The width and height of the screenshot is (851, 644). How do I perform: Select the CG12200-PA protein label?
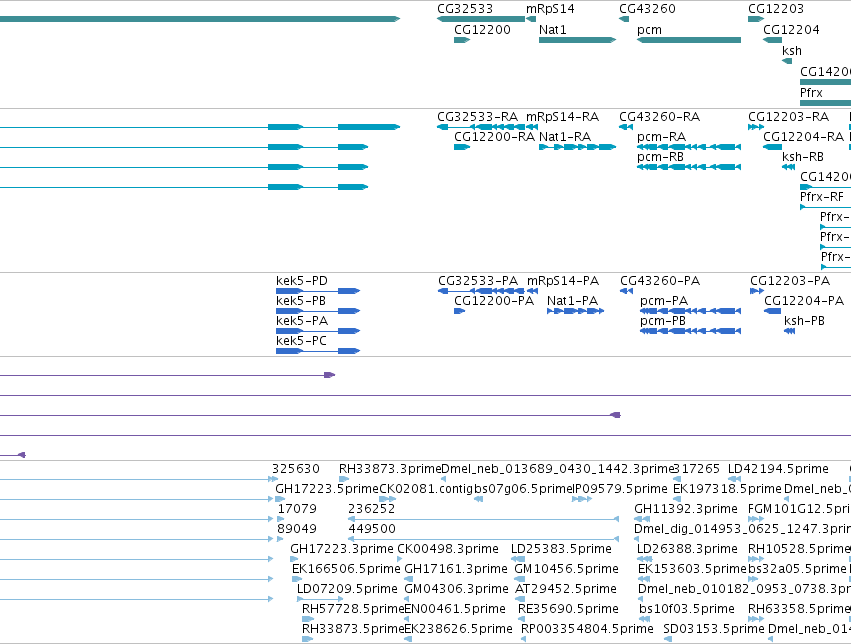(x=494, y=301)
